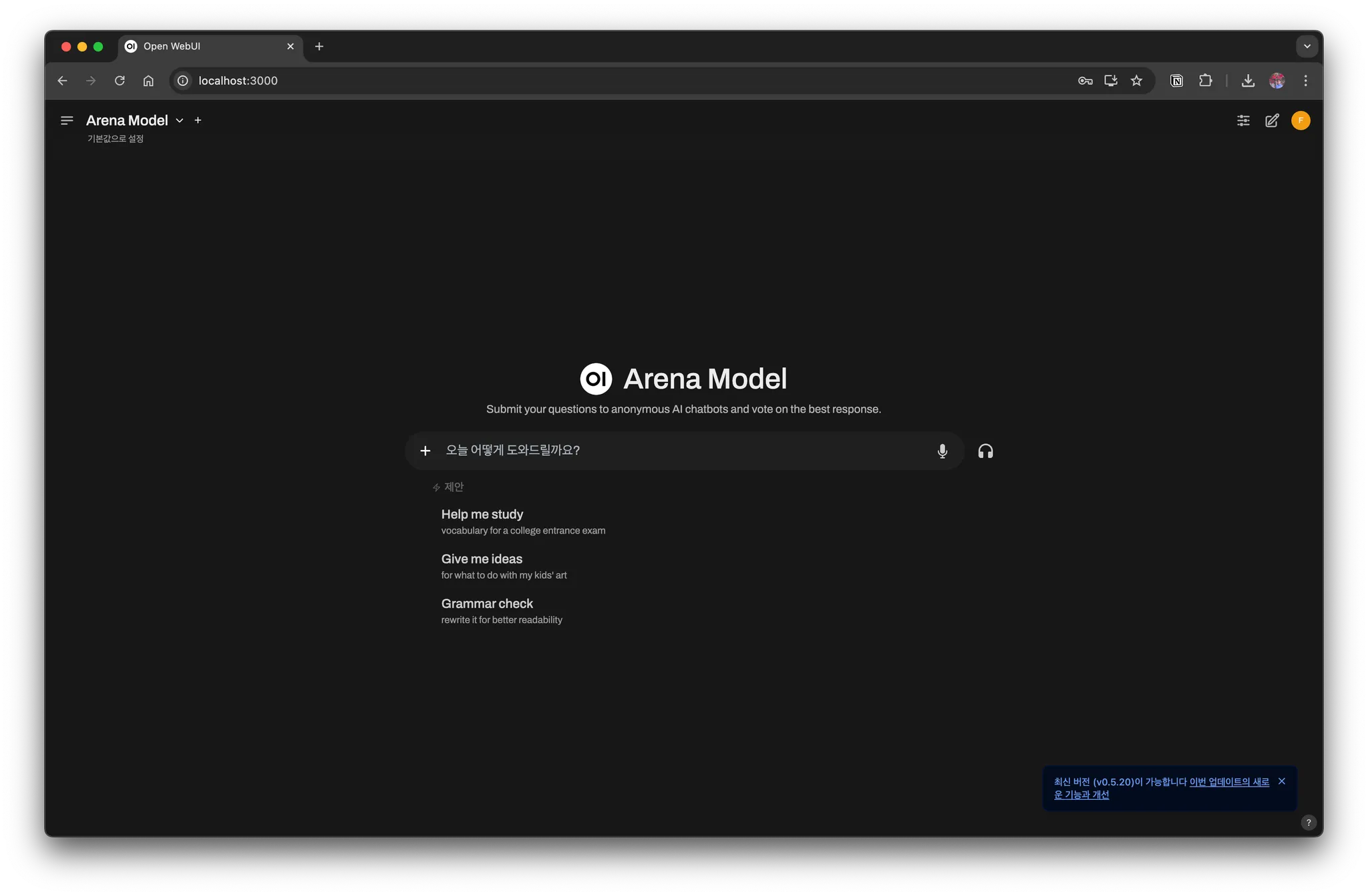
Task: Start a new chat with pencil icon
Action: (x=1272, y=121)
